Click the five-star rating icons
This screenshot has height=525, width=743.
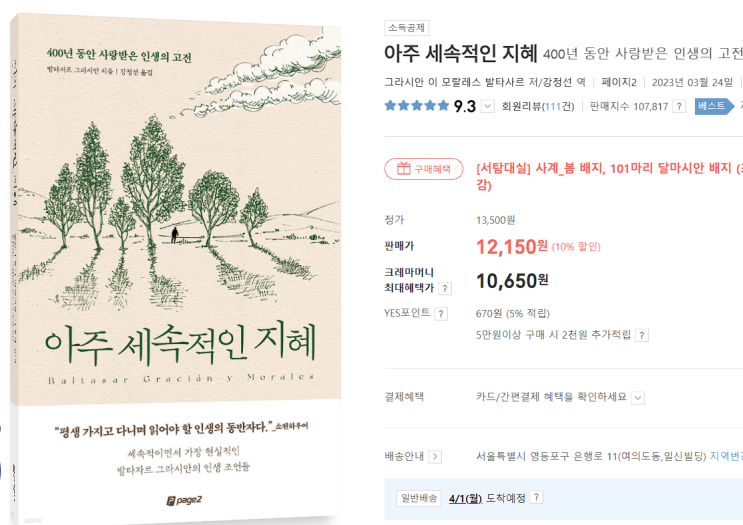click(x=416, y=106)
